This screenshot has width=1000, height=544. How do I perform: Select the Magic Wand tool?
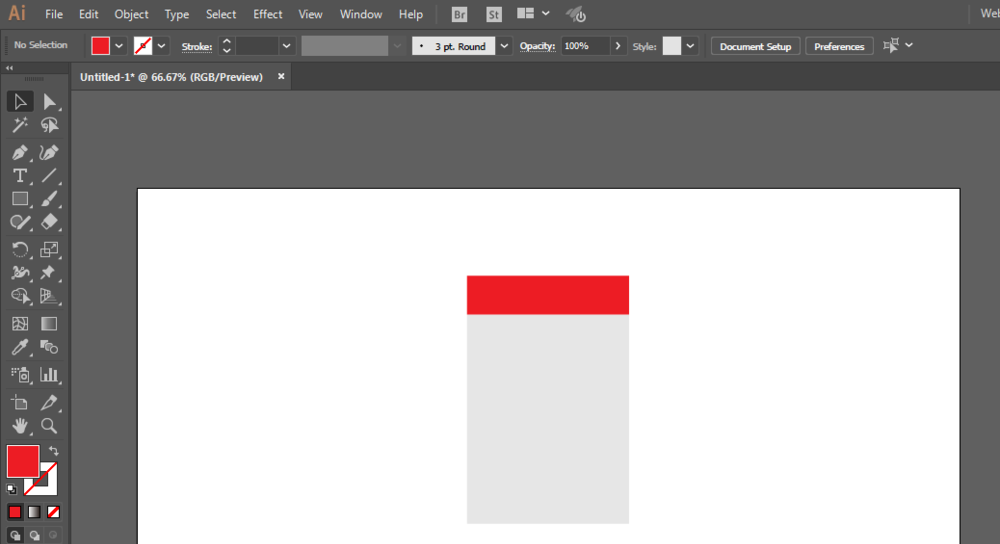pyautogui.click(x=19, y=126)
